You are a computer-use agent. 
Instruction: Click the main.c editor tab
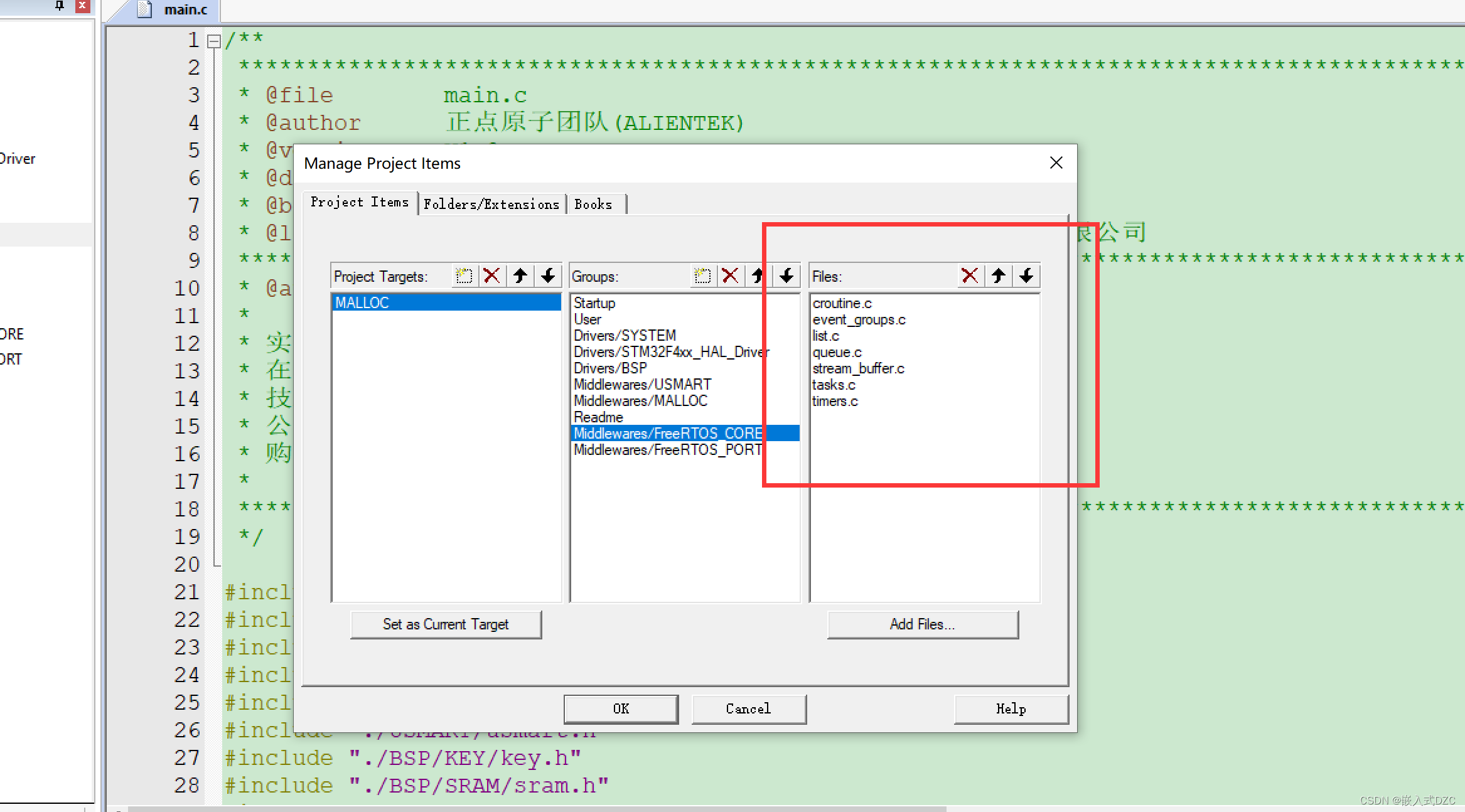tap(185, 10)
